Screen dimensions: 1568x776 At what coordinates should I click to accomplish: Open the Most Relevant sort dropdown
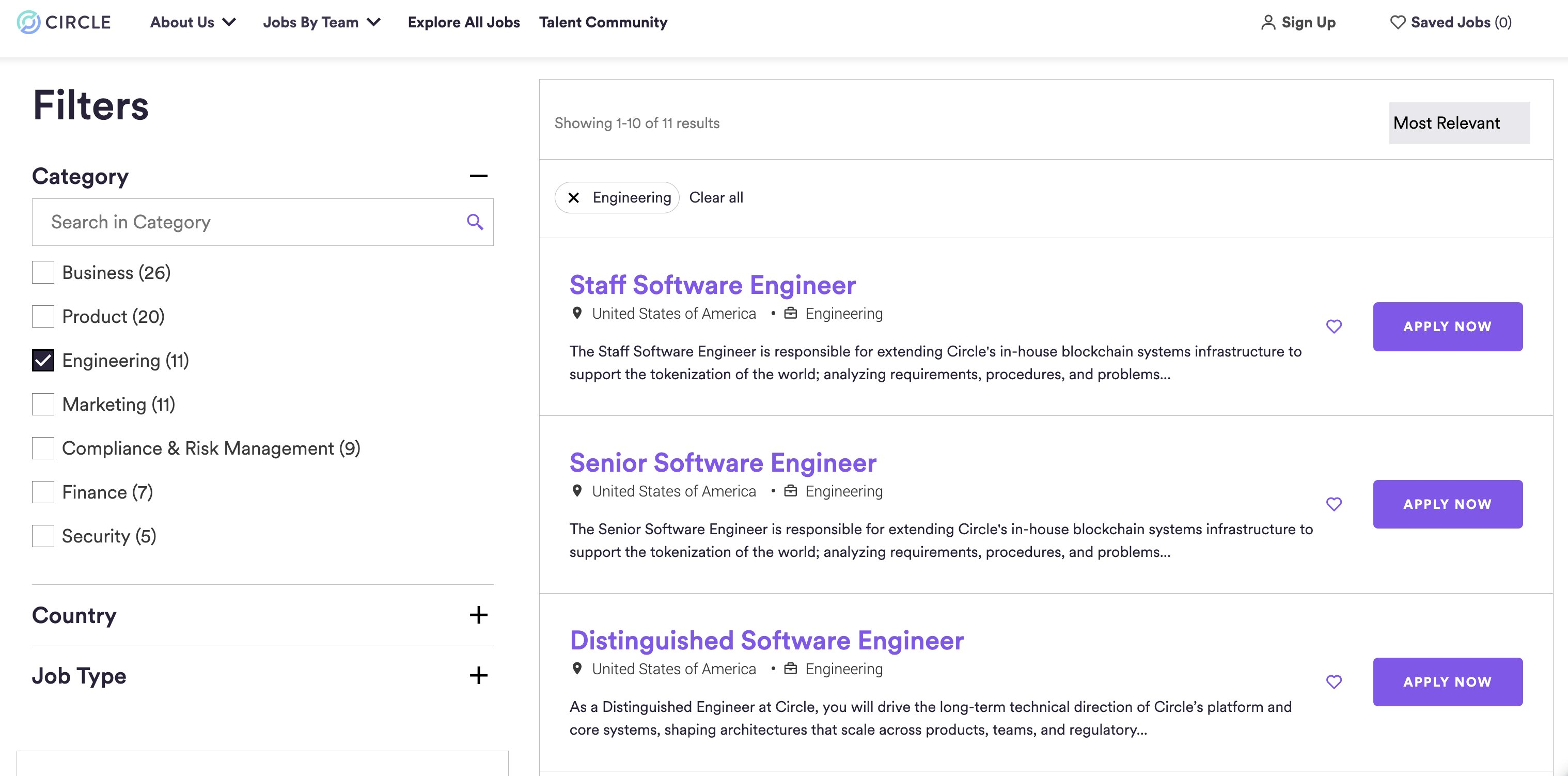pos(1459,123)
